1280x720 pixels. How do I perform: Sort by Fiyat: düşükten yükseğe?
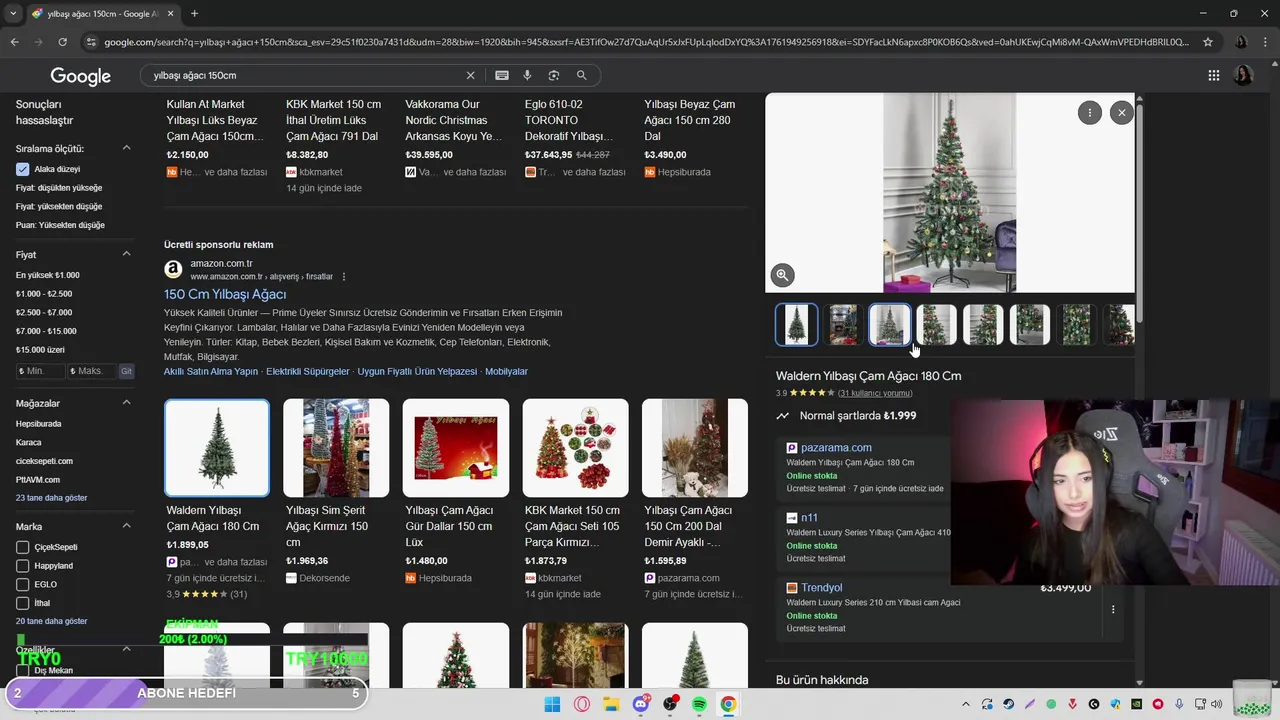click(x=59, y=188)
